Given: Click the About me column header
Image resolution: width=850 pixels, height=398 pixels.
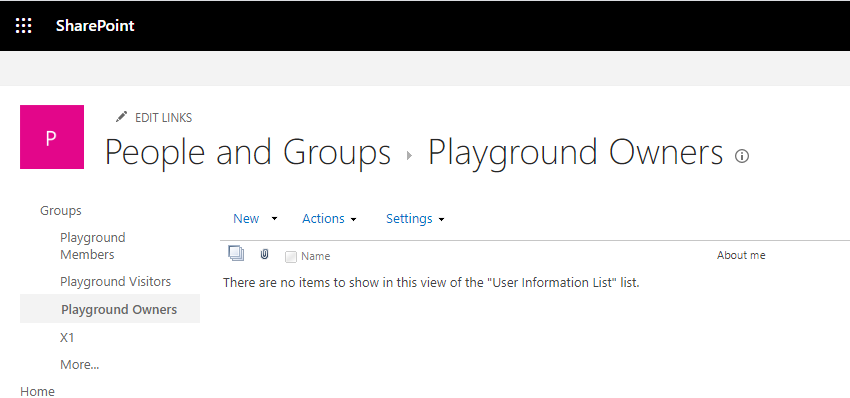Looking at the screenshot, I should point(741,255).
